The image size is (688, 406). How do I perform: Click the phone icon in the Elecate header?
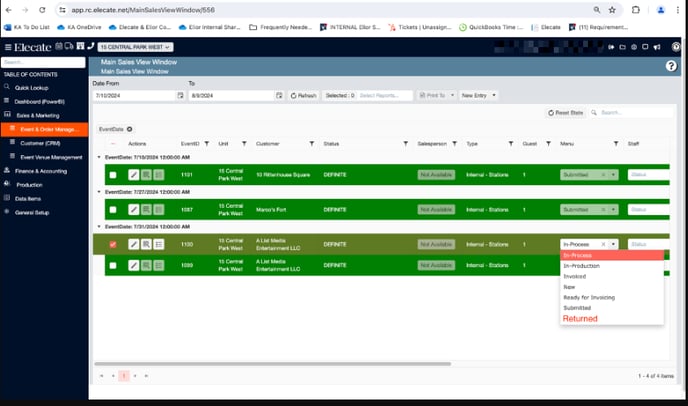click(90, 46)
